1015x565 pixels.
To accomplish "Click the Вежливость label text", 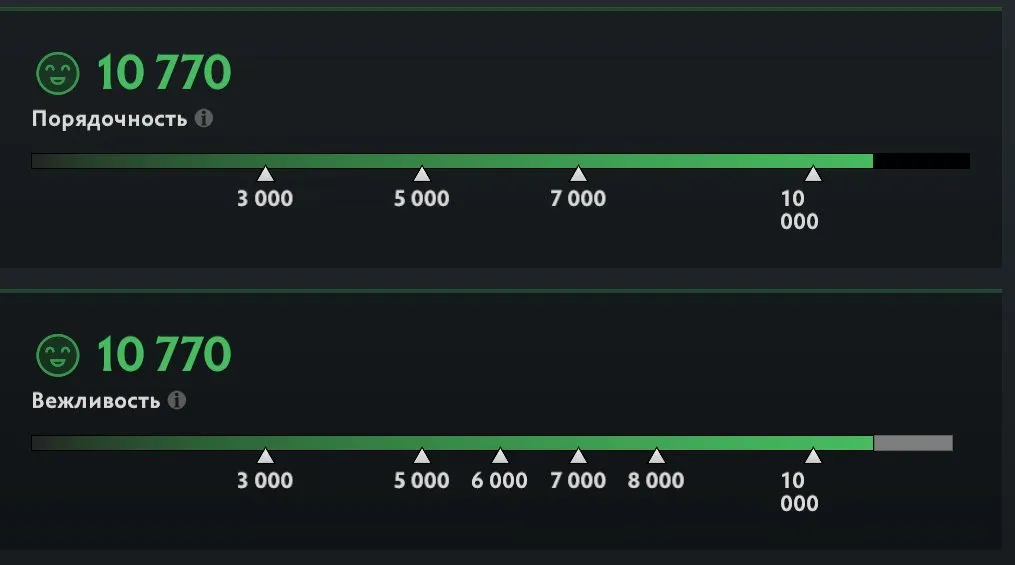I will tap(96, 401).
